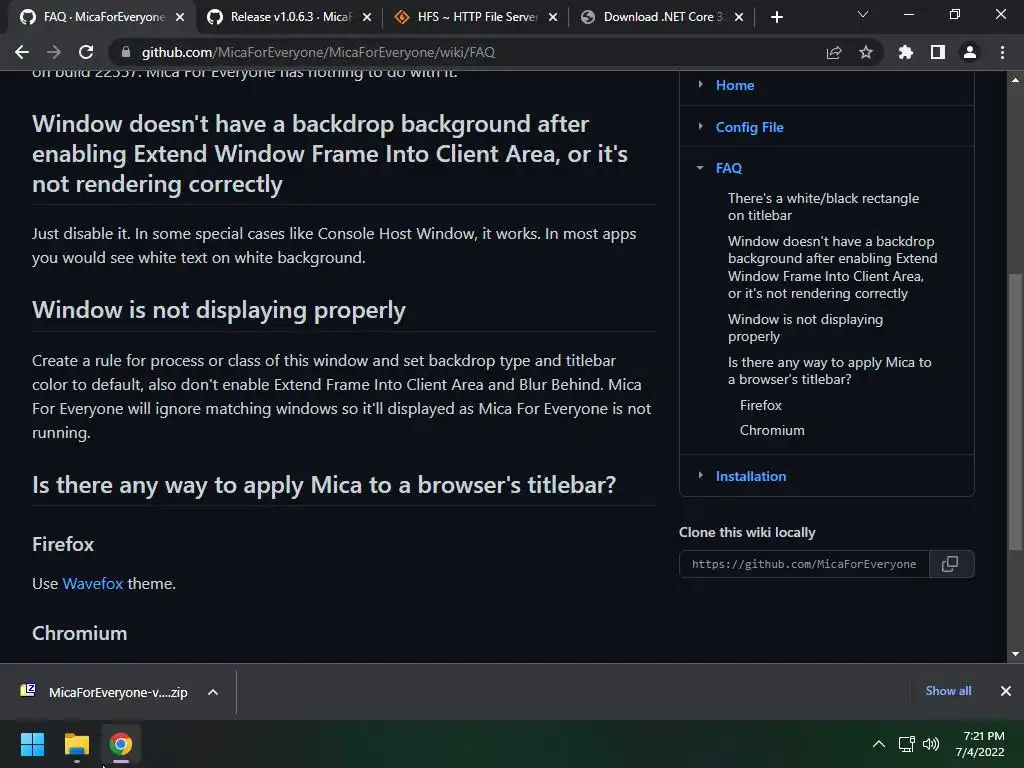Click the browser forward arrow
The image size is (1024, 768).
point(54,52)
